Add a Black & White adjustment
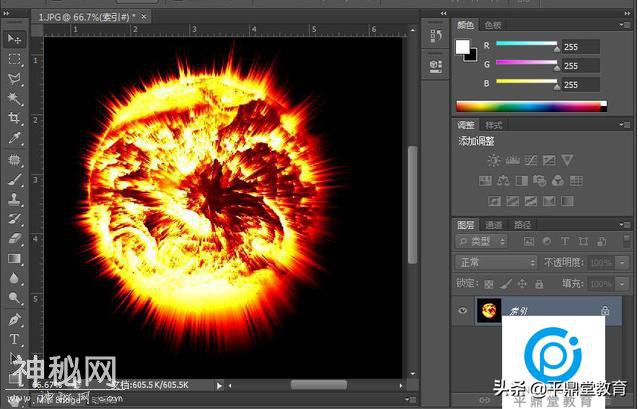Image resolution: width=640 pixels, height=409 pixels. pos(522,180)
